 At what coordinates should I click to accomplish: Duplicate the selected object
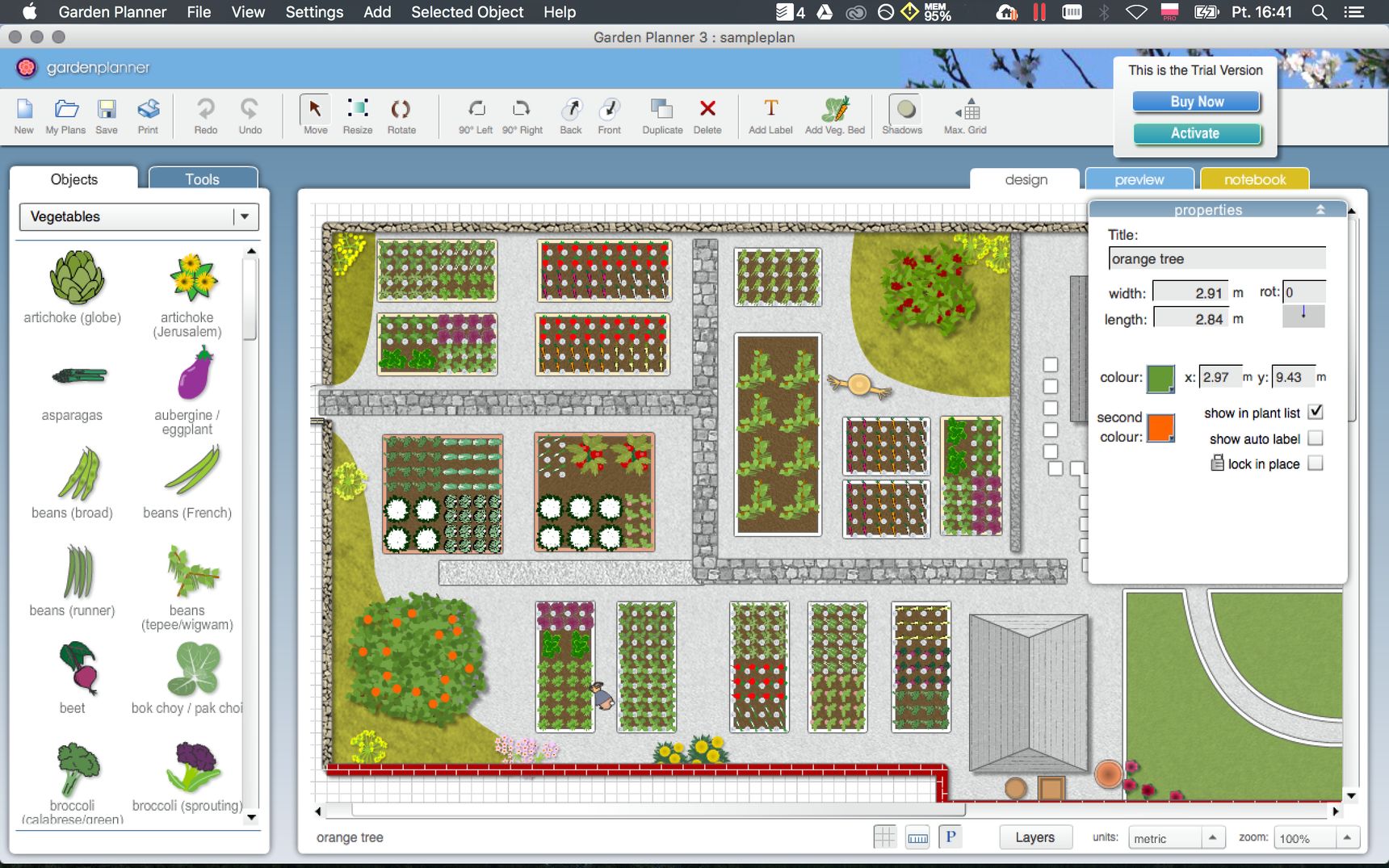click(x=662, y=115)
